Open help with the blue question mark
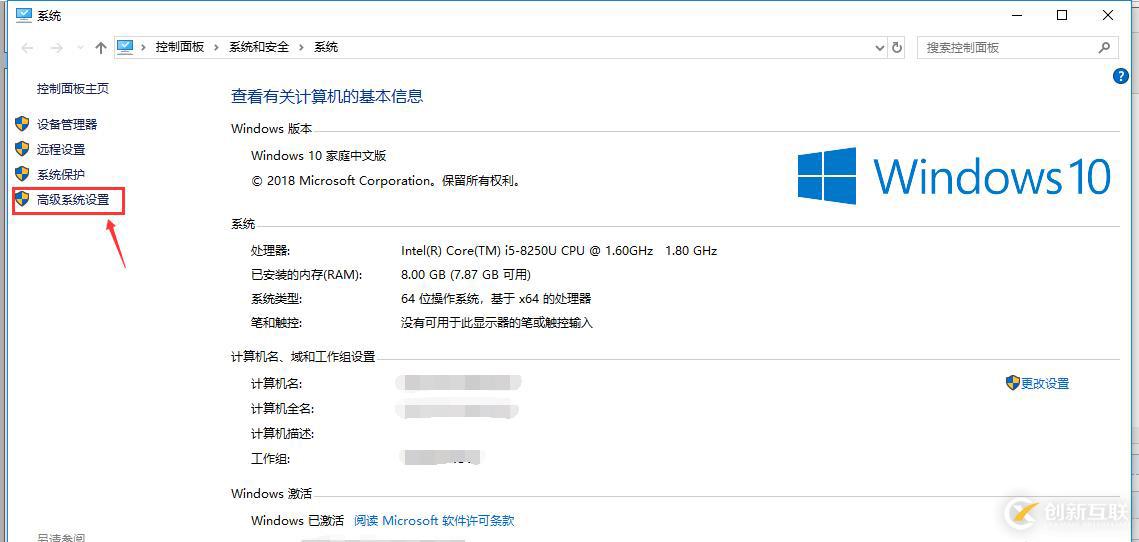This screenshot has height=542, width=1139. [x=1120, y=76]
